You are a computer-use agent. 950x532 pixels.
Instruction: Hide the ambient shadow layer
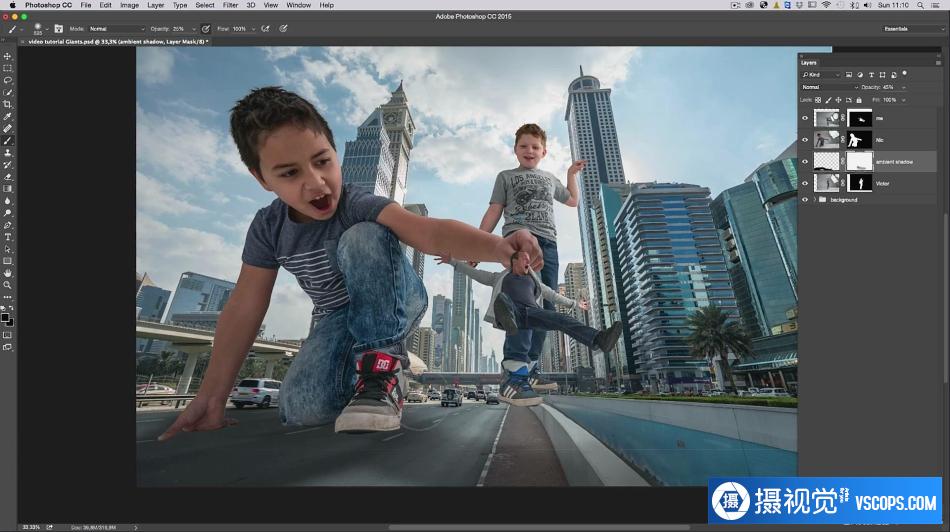tap(805, 161)
